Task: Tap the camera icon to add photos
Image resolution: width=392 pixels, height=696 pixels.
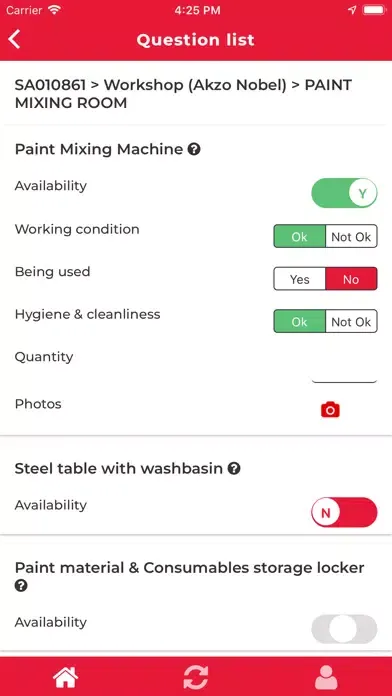Action: point(330,409)
